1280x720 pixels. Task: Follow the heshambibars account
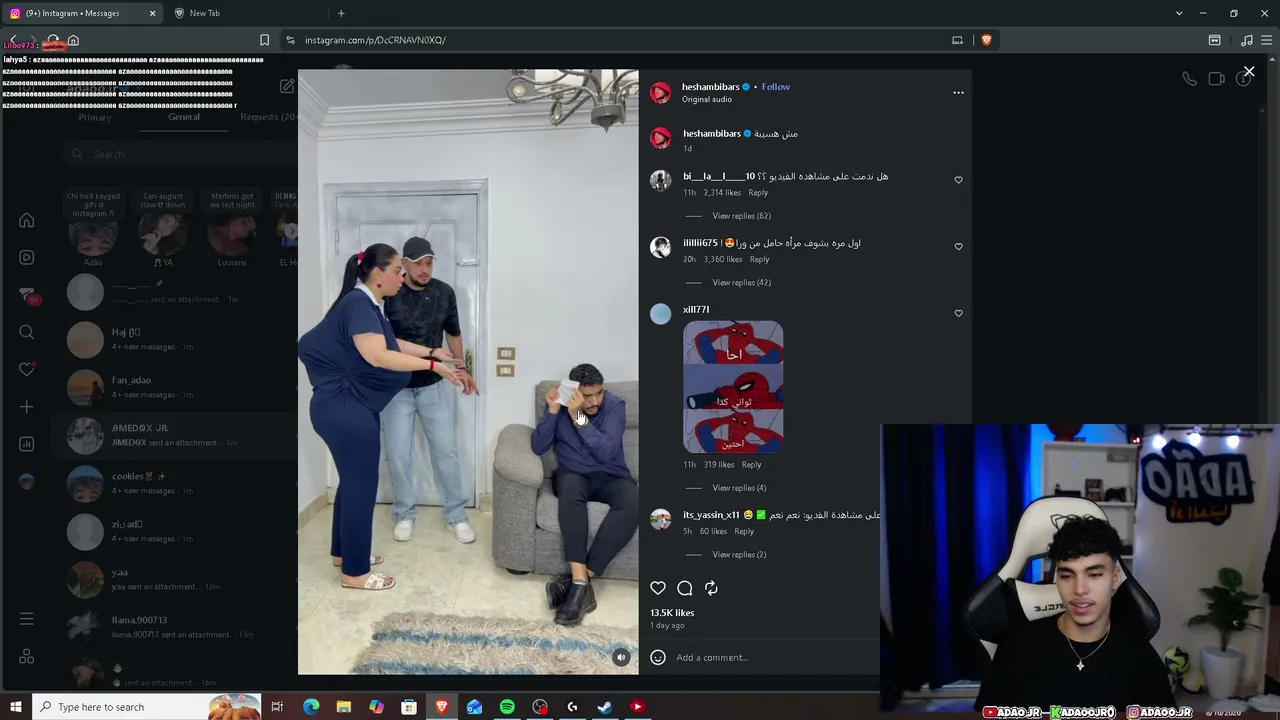(776, 87)
